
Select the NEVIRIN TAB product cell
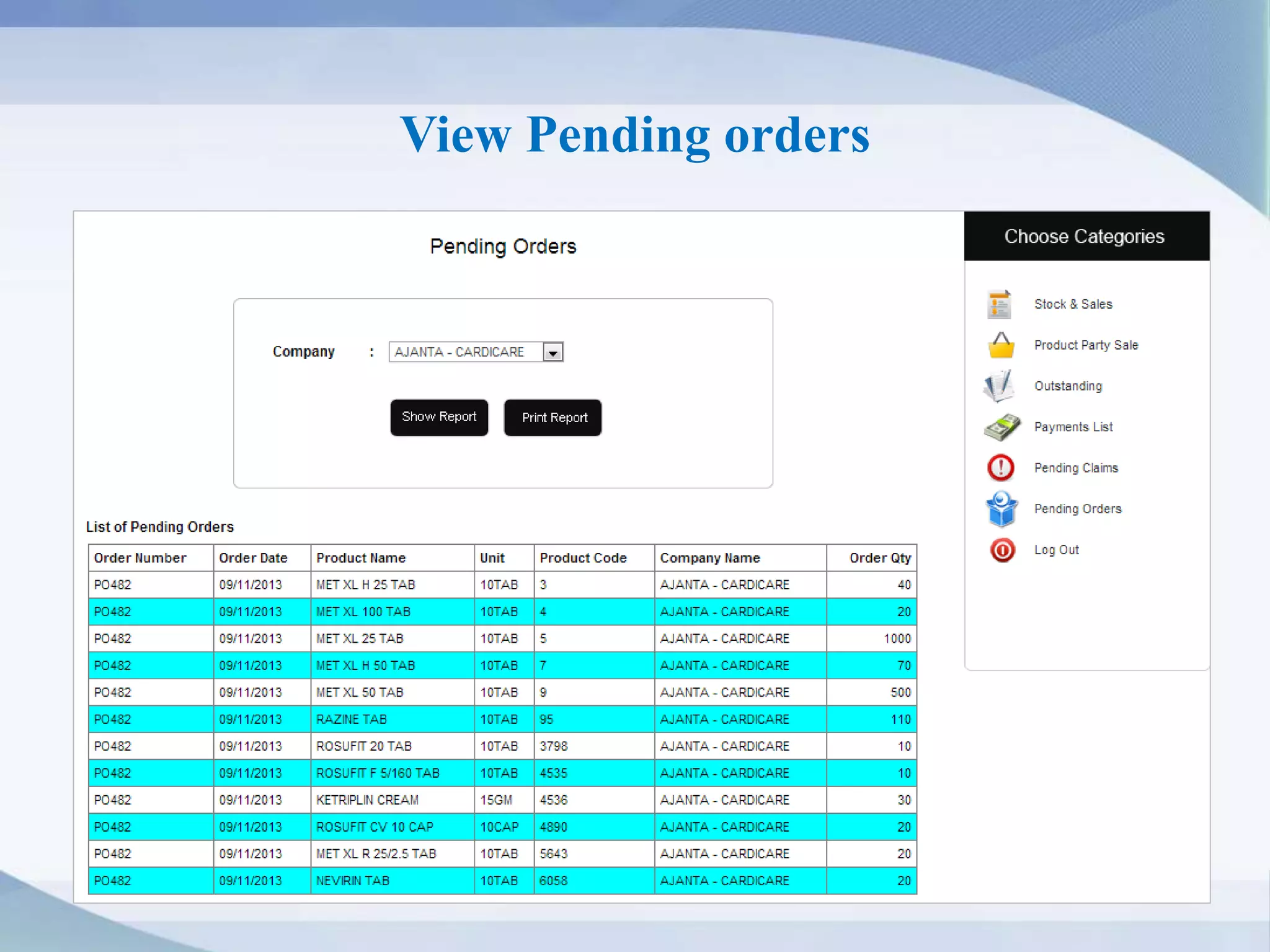(x=393, y=881)
